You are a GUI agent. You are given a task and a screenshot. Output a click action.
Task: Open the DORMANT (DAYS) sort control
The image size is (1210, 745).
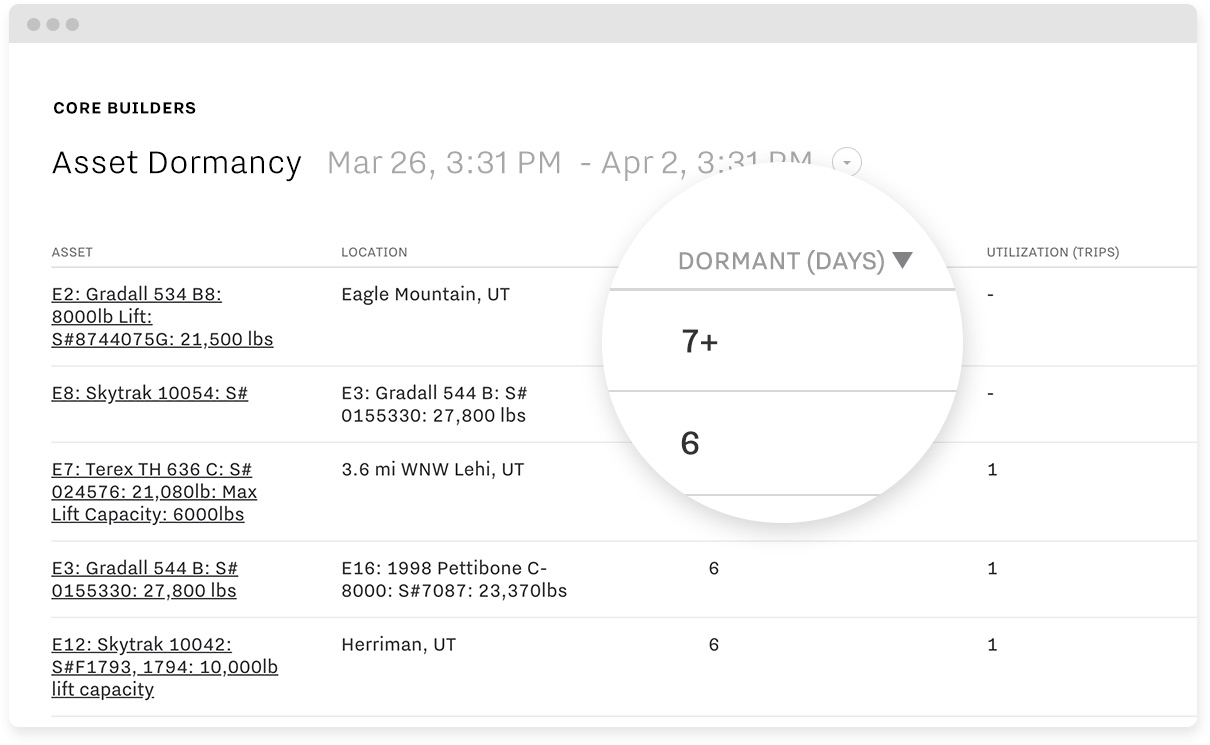coord(793,260)
